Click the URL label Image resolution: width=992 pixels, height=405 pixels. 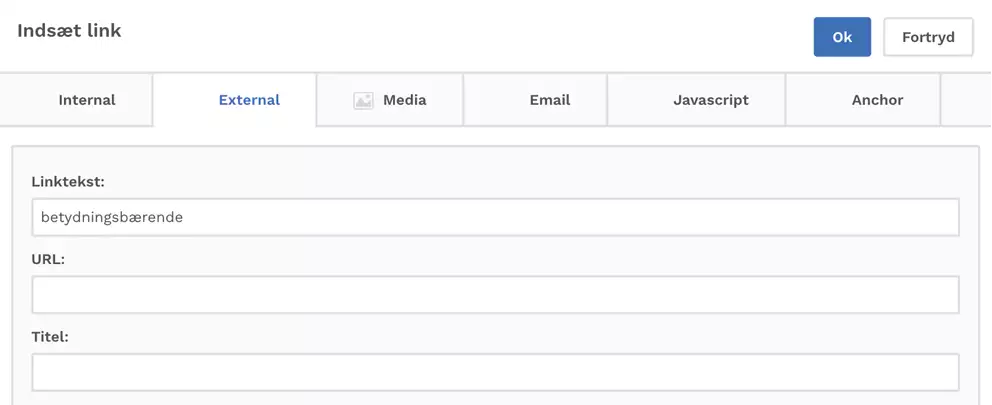[x=49, y=259]
